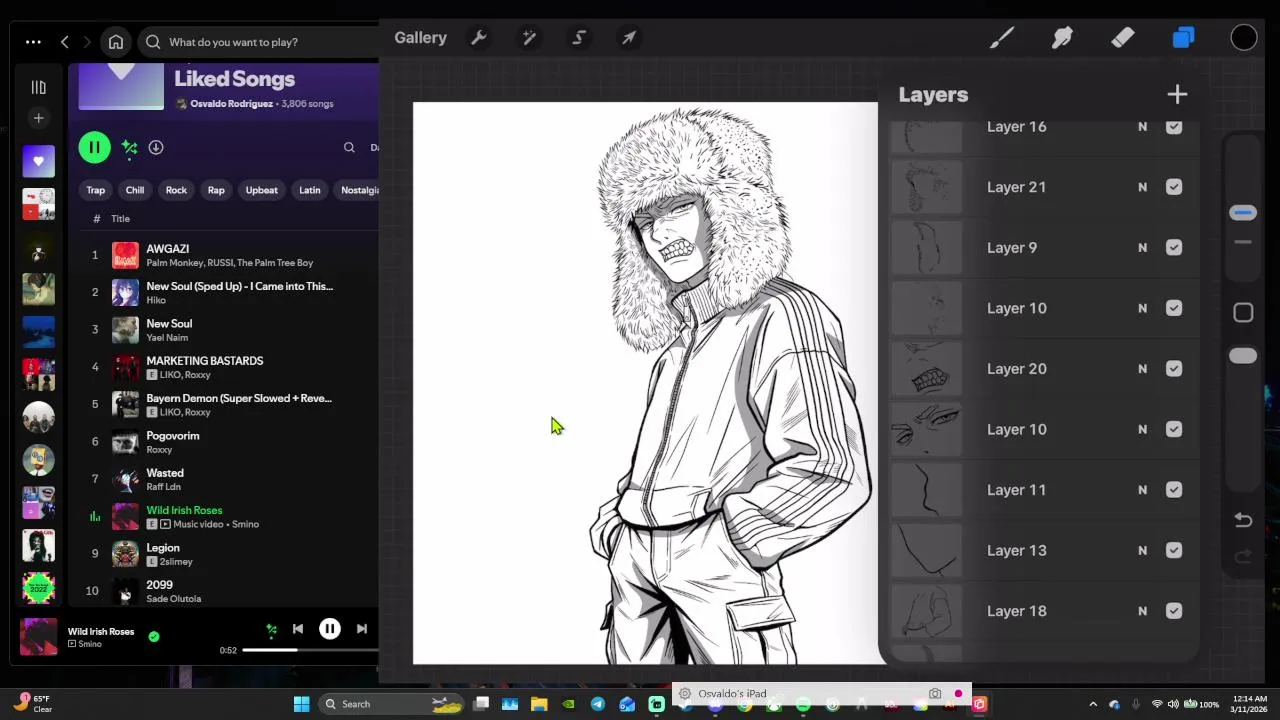This screenshot has height=720, width=1280.
Task: Open Your Library icon in Spotify
Action: [38, 87]
